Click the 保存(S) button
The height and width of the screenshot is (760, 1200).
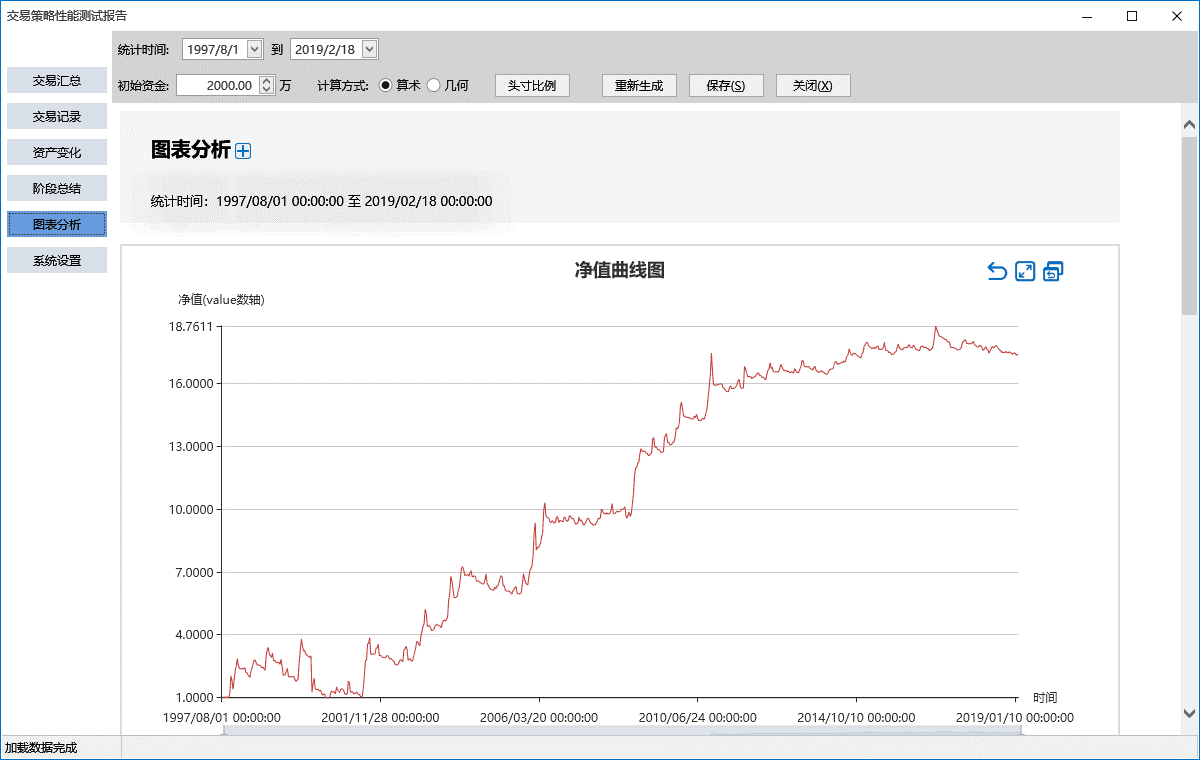point(726,86)
